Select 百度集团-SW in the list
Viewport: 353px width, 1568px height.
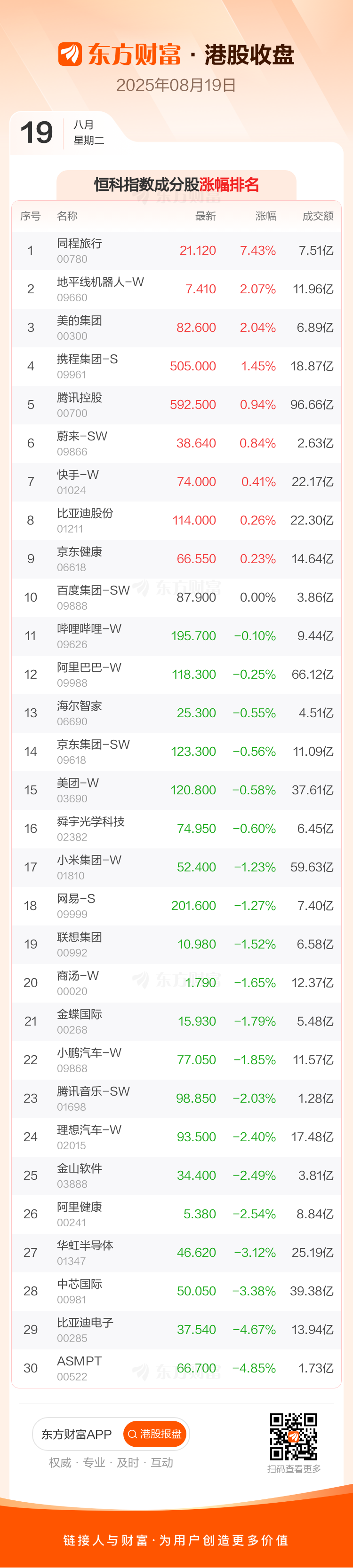pyautogui.click(x=93, y=590)
